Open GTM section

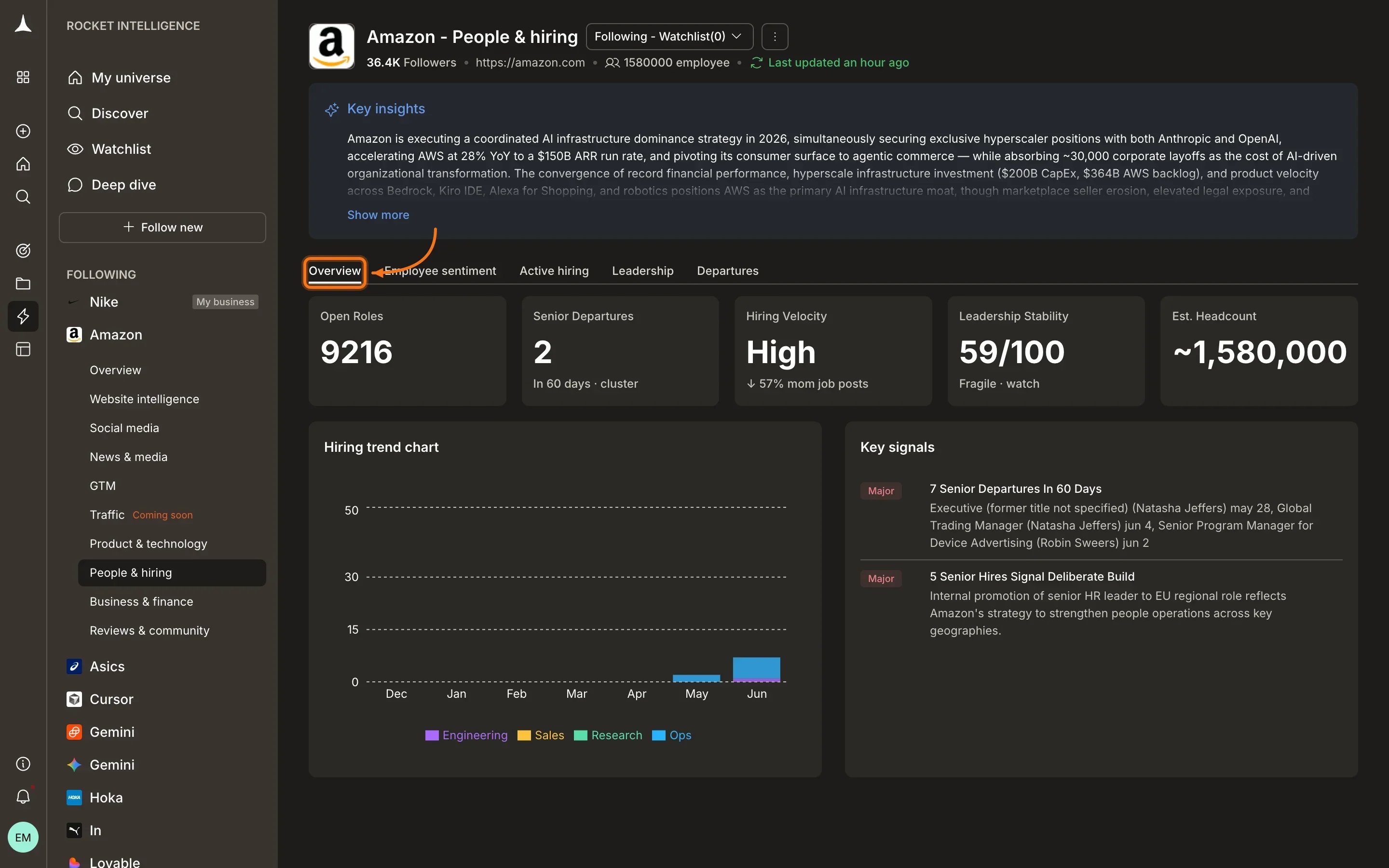click(x=103, y=486)
